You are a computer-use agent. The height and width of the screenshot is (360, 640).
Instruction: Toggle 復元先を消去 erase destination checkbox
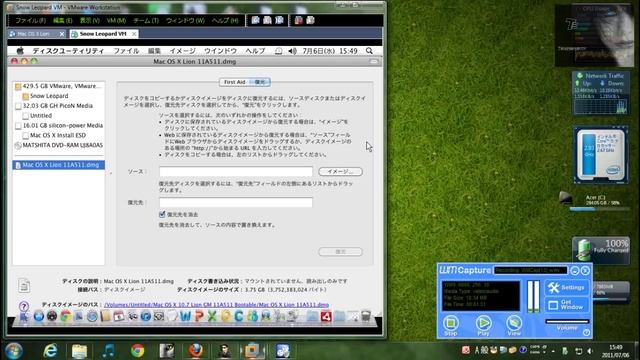tap(162, 214)
